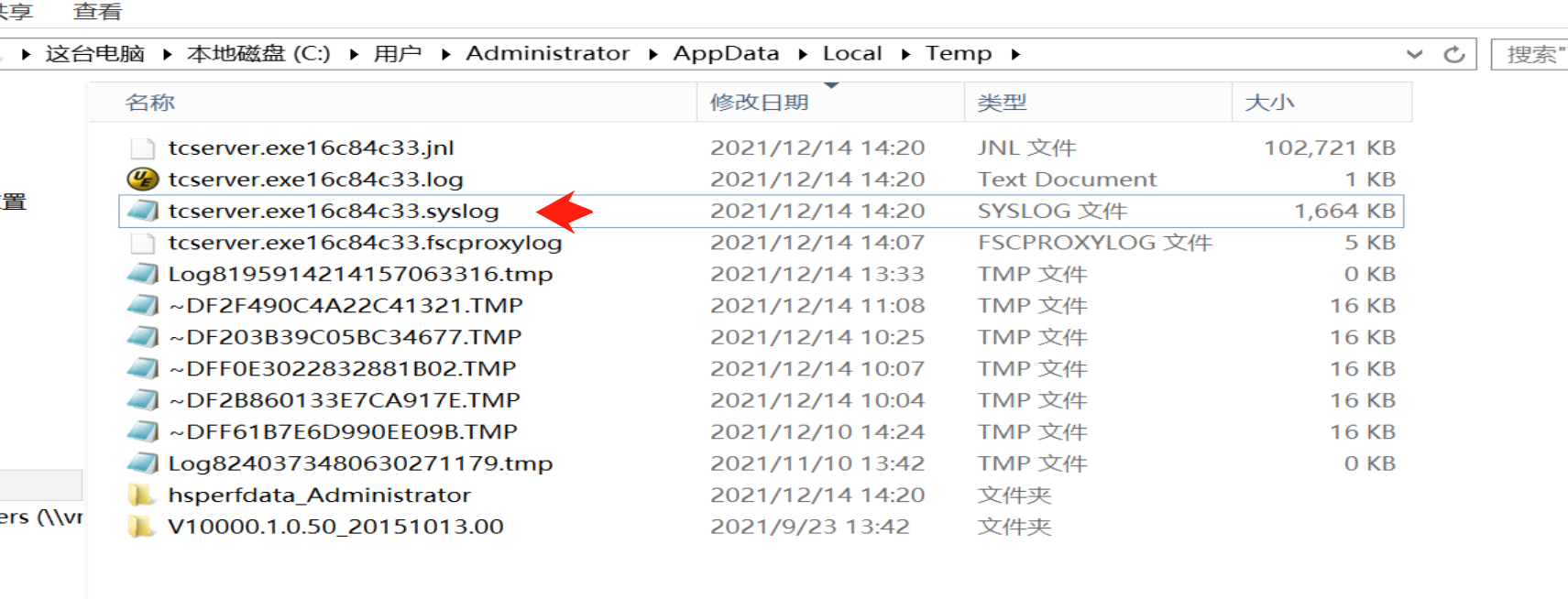Navigate to 本地磁盘 (C:) in address bar

[258, 54]
